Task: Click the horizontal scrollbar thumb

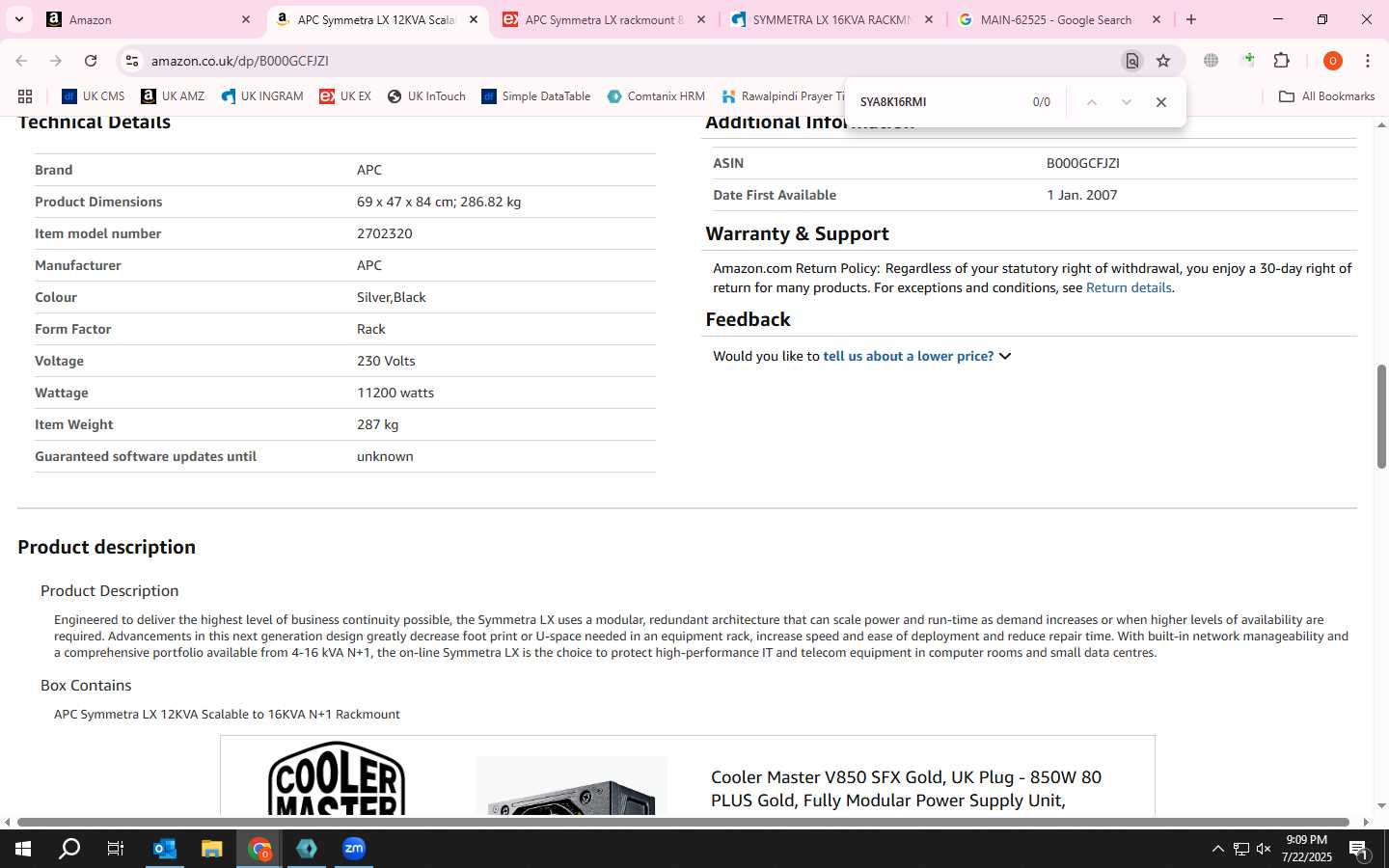Action: pyautogui.click(x=683, y=822)
